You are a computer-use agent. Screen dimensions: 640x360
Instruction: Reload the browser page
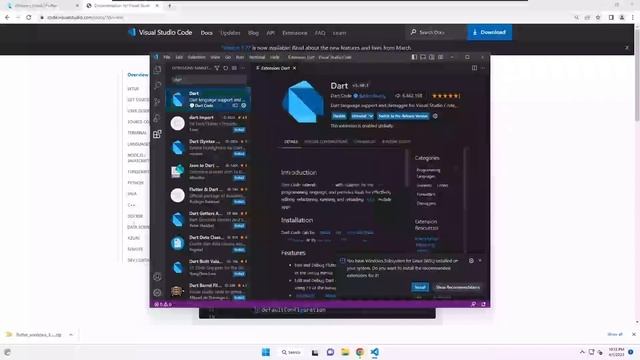pos(29,18)
